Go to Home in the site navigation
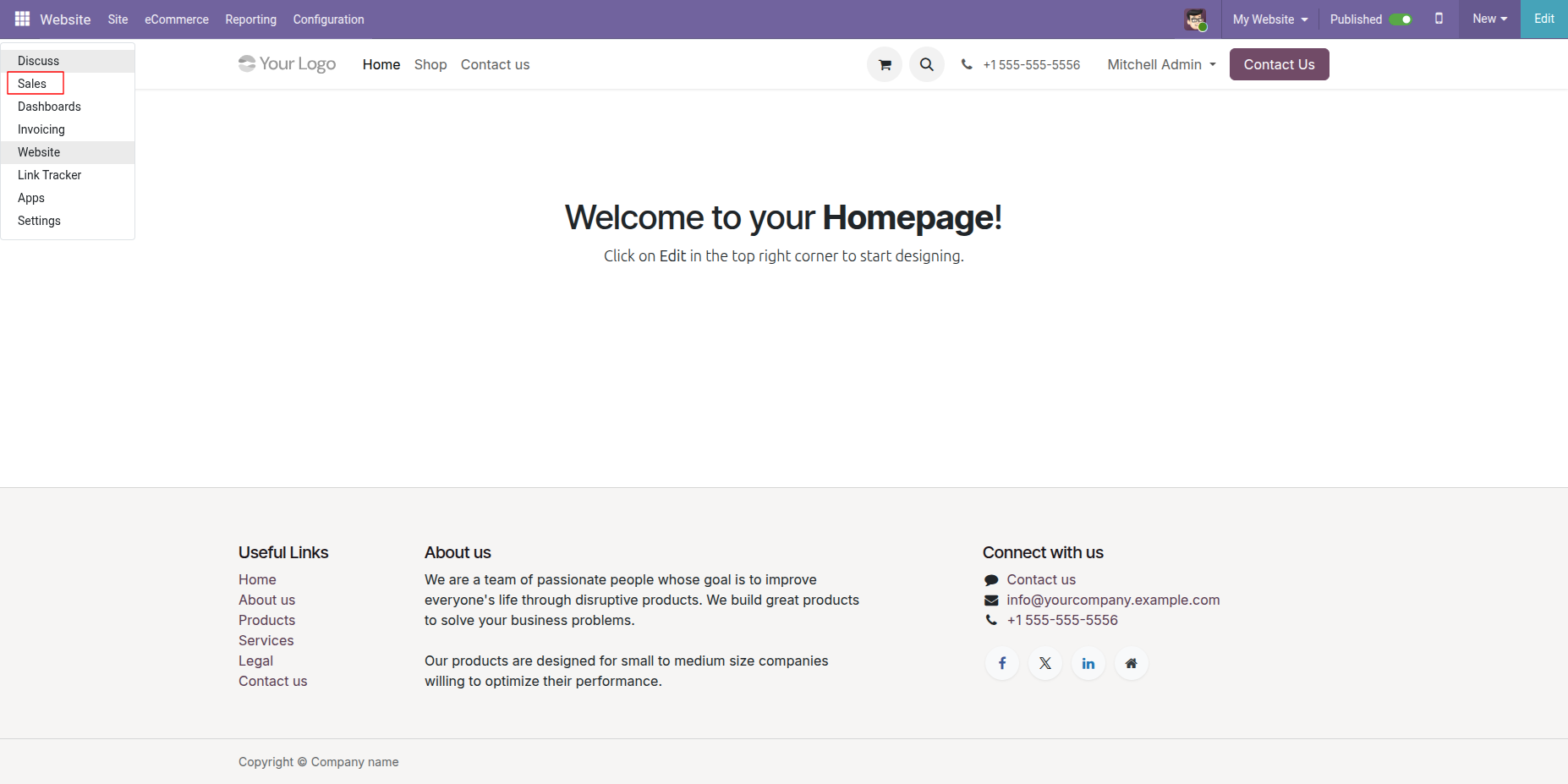This screenshot has width=1568, height=784. click(x=381, y=64)
